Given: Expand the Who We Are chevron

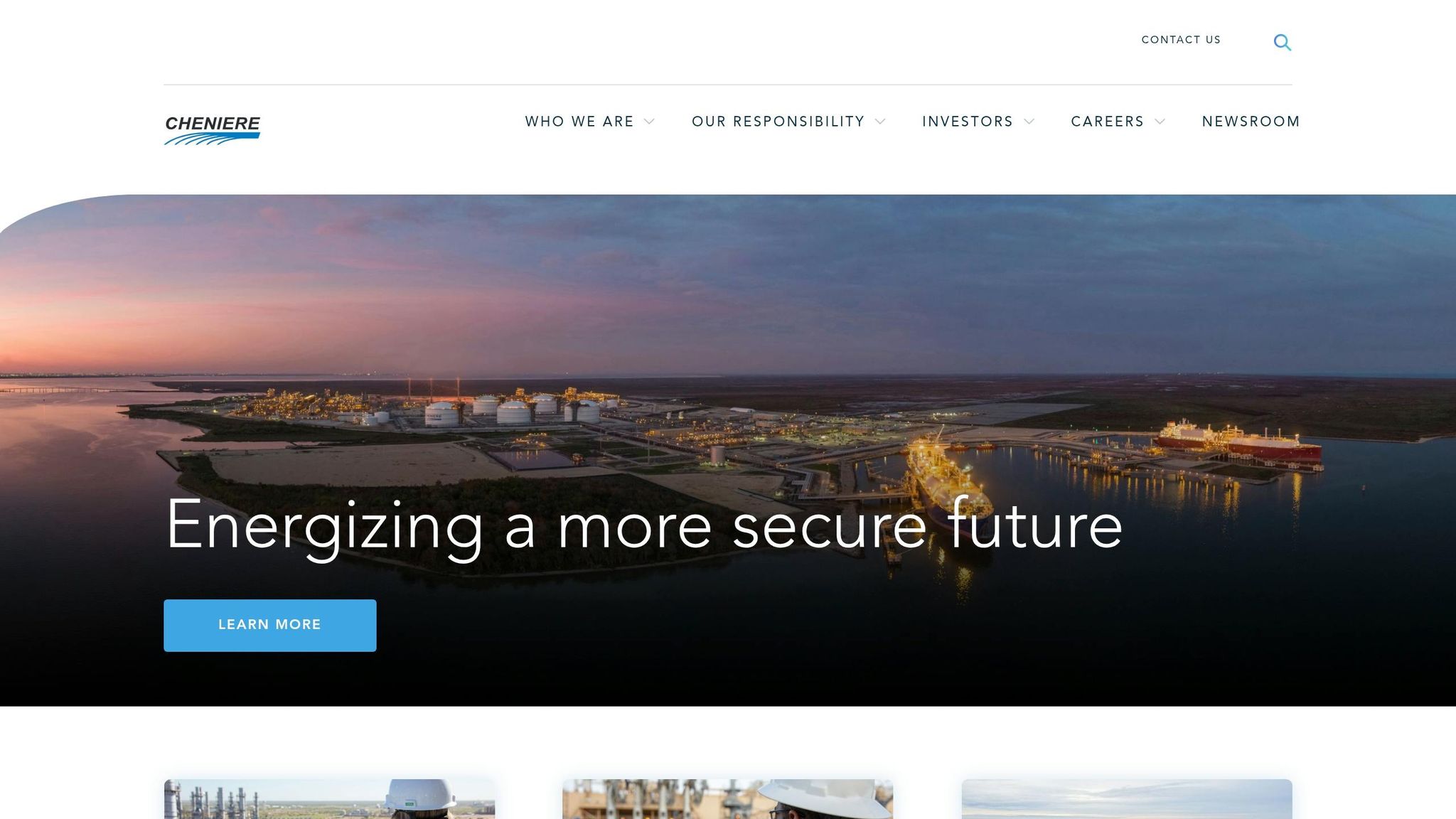Looking at the screenshot, I should (649, 122).
